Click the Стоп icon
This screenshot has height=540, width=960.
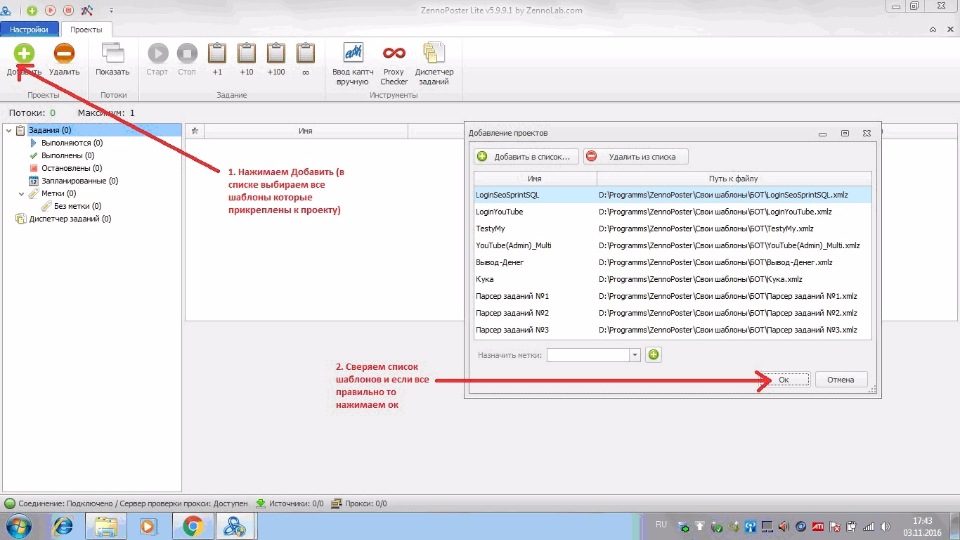coord(187,53)
